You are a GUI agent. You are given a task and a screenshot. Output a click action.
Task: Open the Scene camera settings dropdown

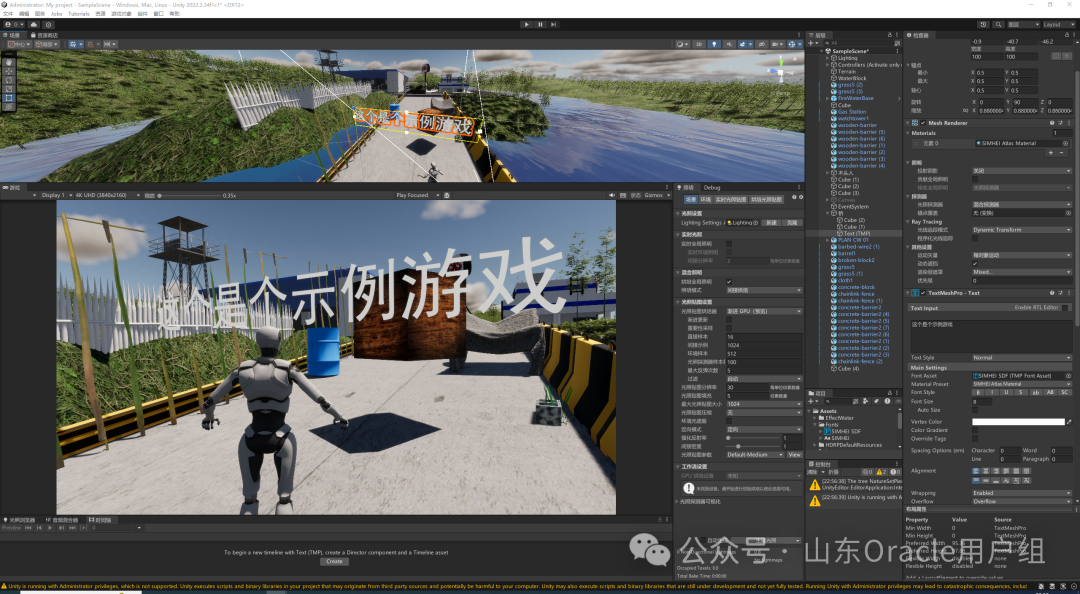coord(778,44)
